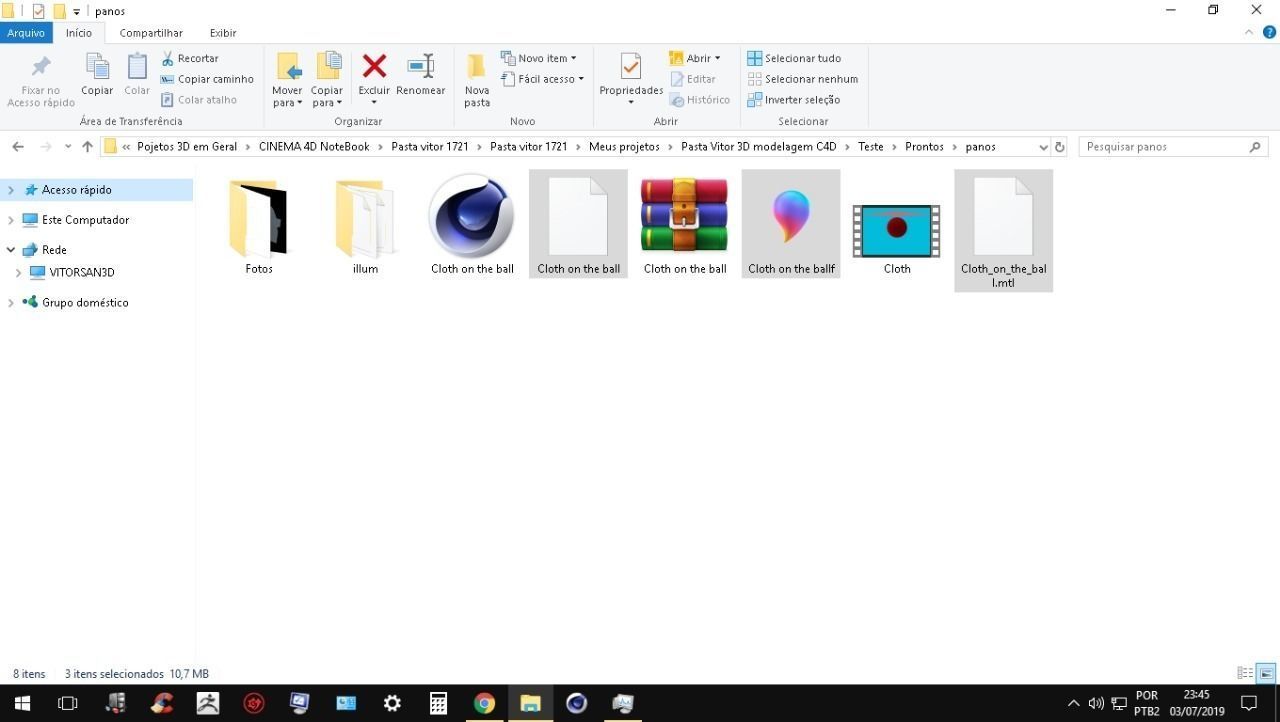Select the Fotos folder
The height and width of the screenshot is (722, 1280).
tap(259, 226)
